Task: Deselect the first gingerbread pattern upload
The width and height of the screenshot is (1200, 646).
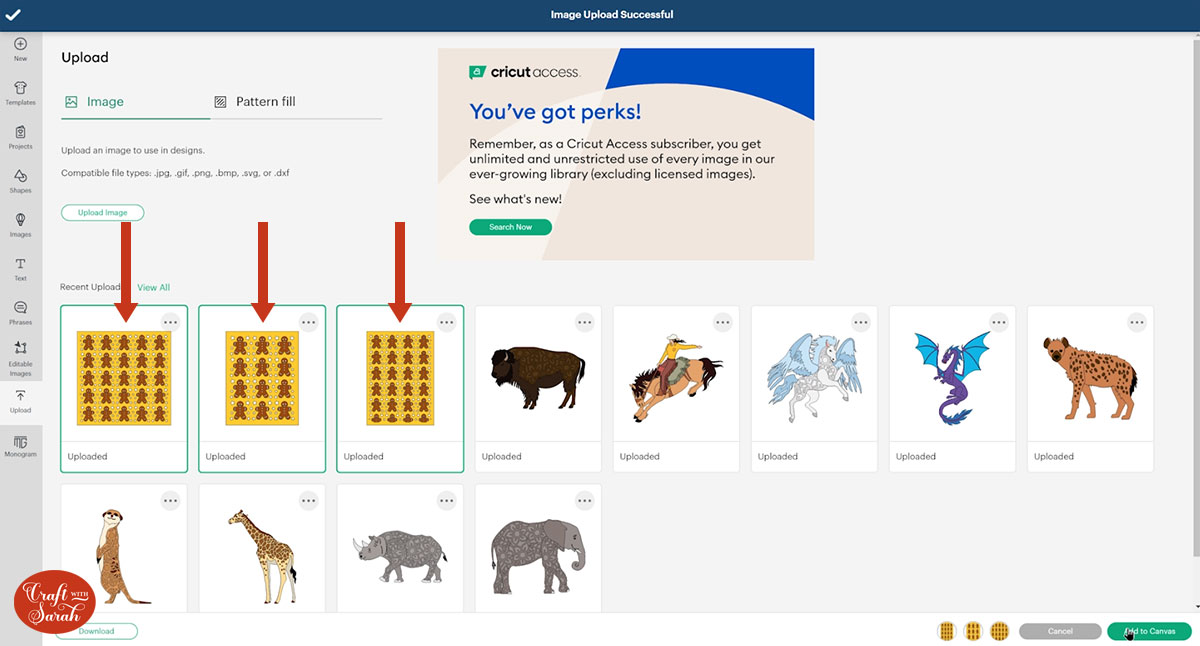Action: pos(124,378)
